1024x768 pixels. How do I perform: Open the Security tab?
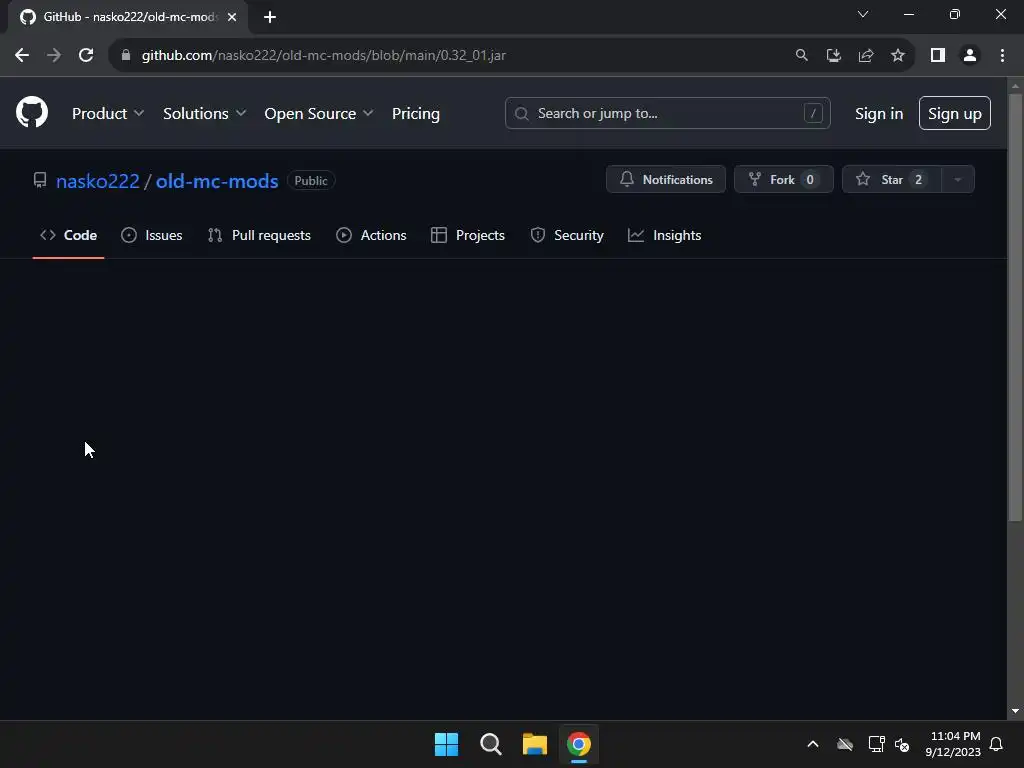tap(567, 235)
